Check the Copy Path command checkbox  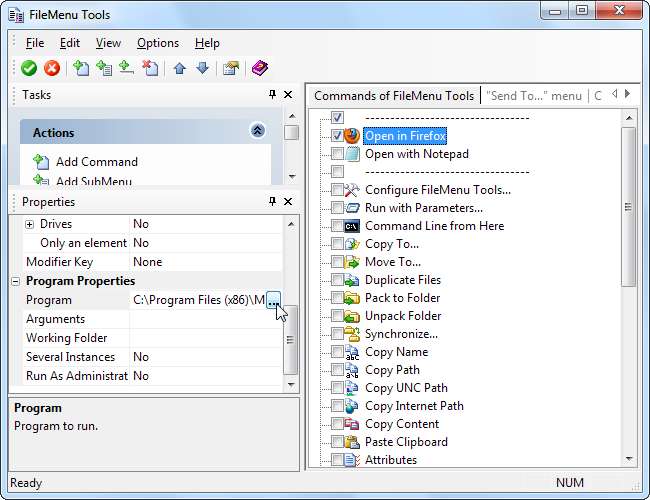[337, 370]
